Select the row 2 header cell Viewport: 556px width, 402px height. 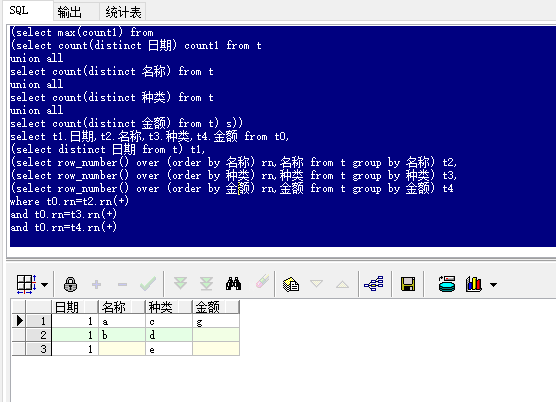click(39, 335)
